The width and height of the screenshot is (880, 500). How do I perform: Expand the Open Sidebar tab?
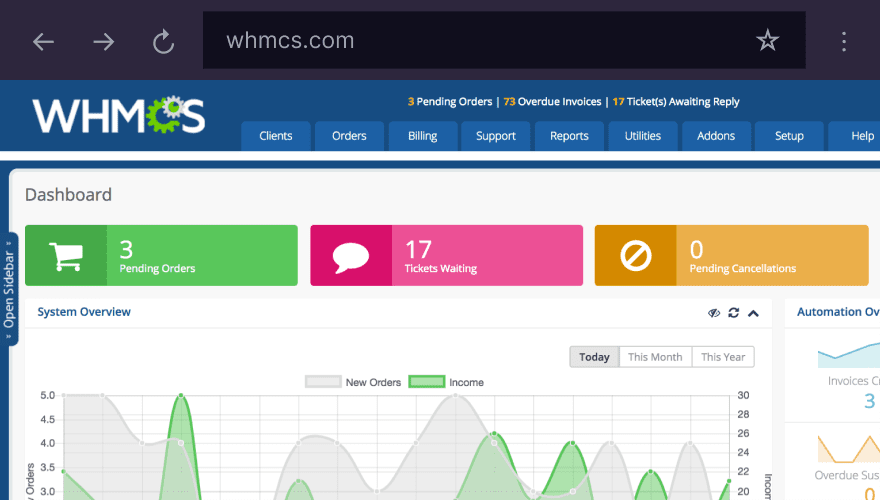[9, 289]
